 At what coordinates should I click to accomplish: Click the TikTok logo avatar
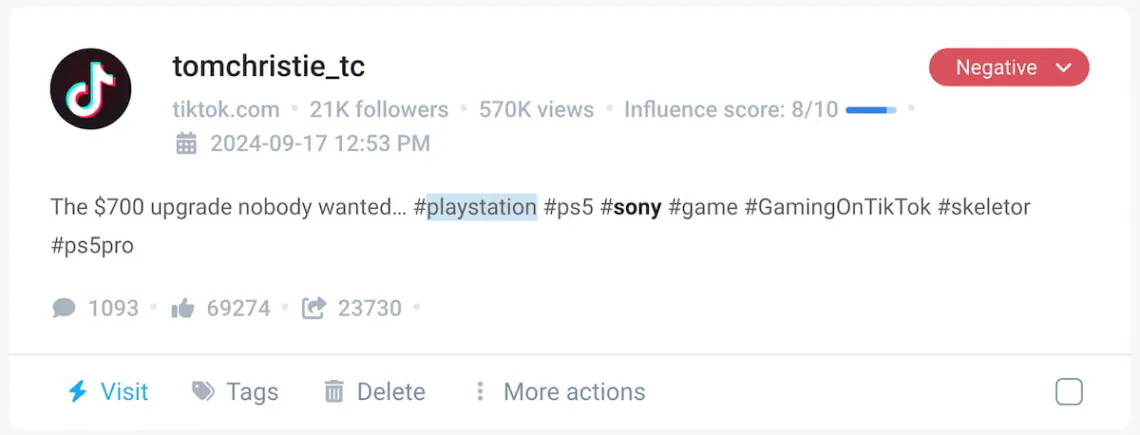pyautogui.click(x=91, y=89)
